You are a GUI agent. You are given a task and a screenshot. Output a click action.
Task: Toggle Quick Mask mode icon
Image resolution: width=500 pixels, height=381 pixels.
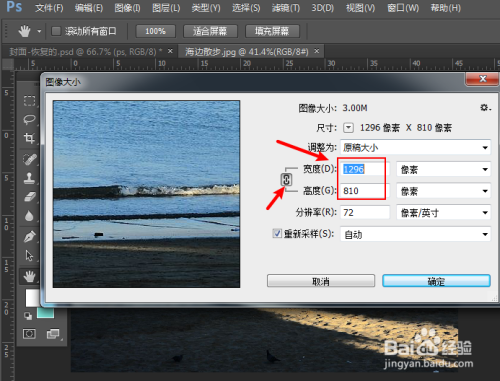29,334
